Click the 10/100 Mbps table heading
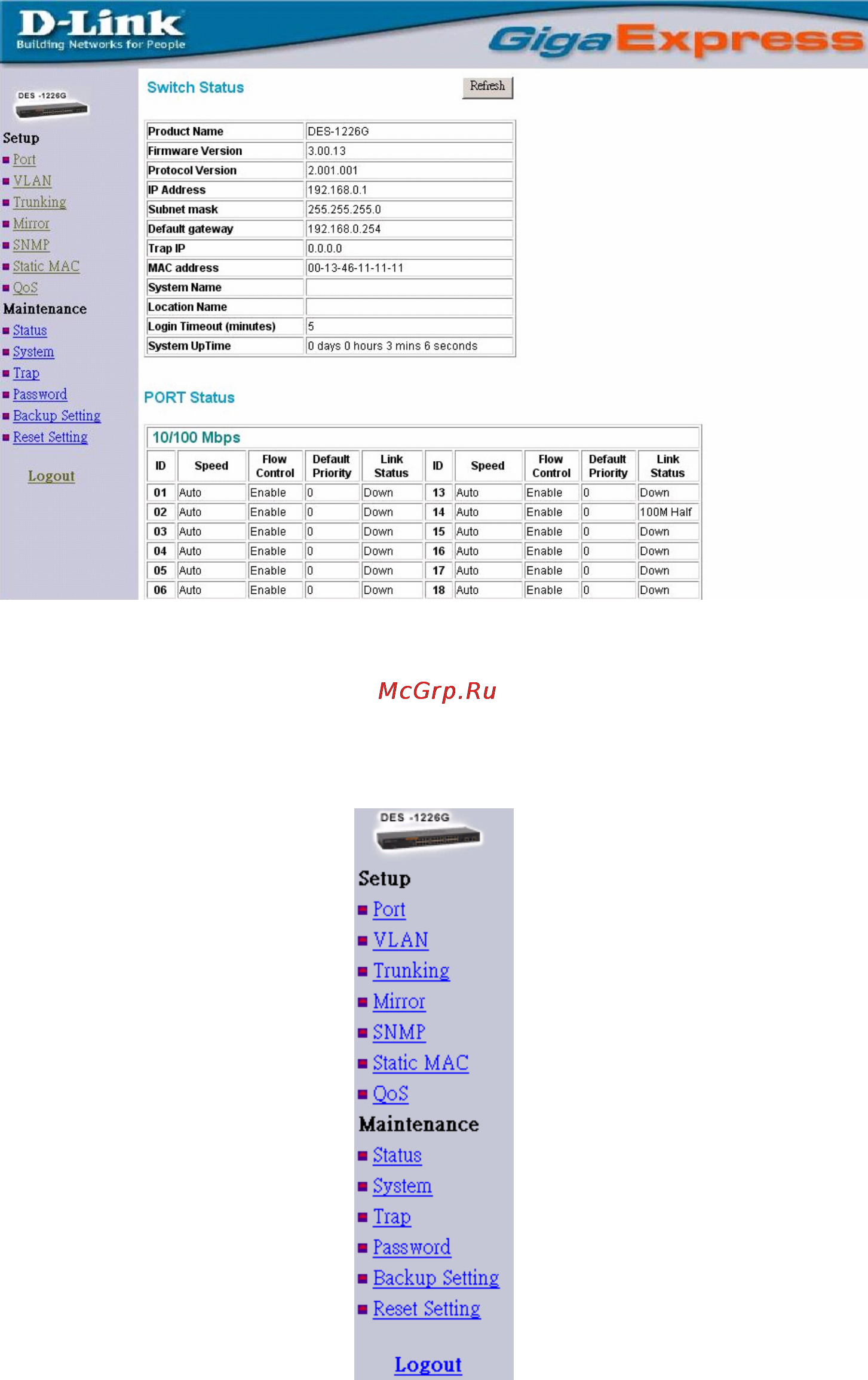The image size is (868, 1380). click(x=197, y=438)
